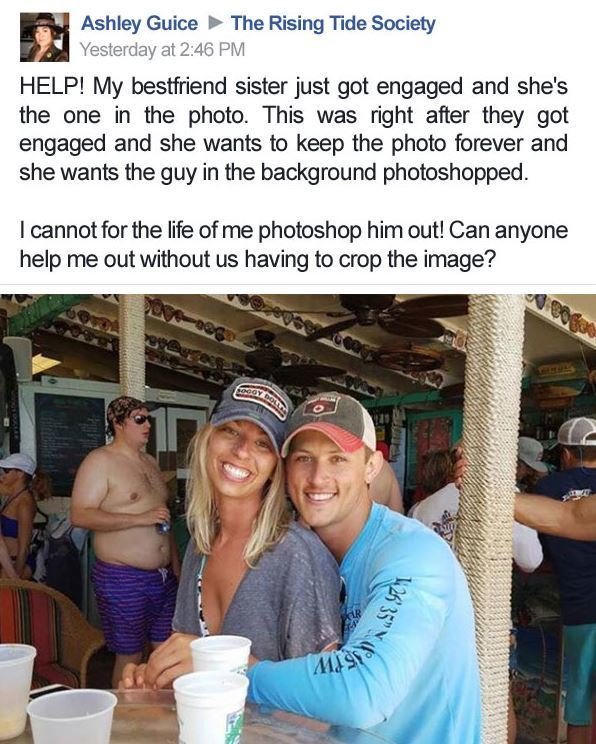The image size is (596, 744).
Task: Click the arrow icon between name and group
Action: point(215,23)
